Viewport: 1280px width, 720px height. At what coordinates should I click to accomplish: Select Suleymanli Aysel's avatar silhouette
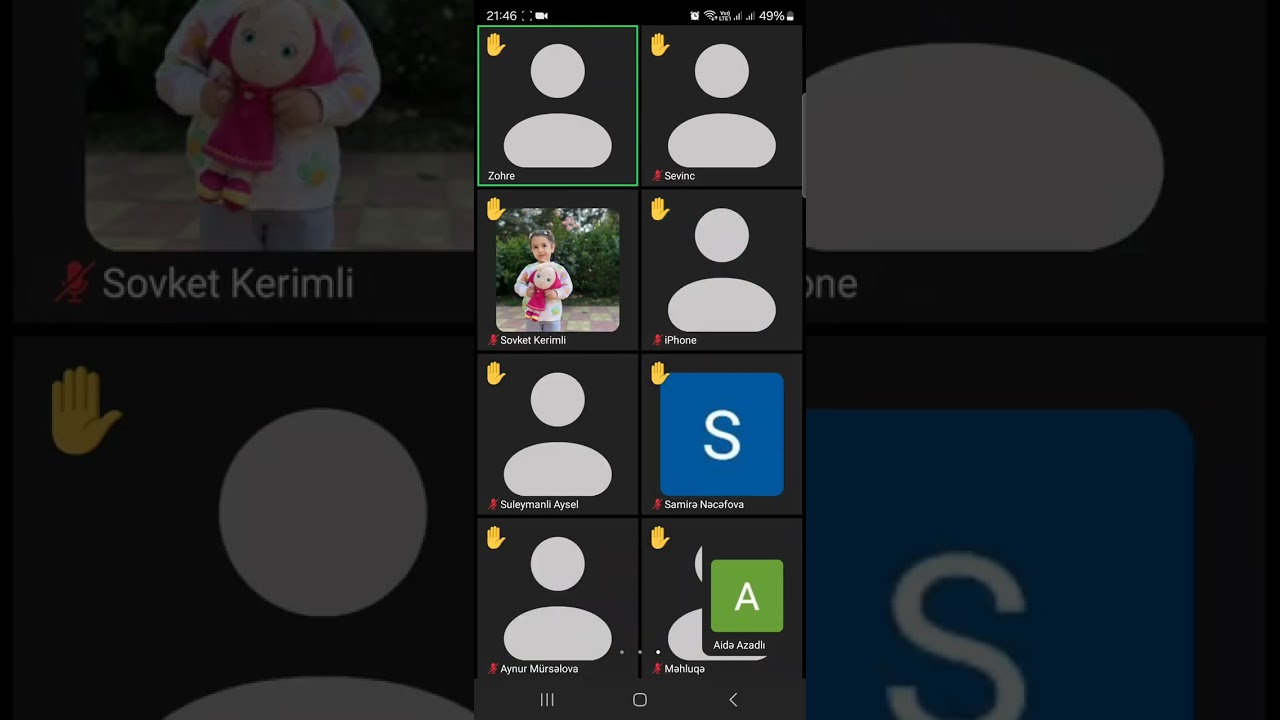click(557, 434)
